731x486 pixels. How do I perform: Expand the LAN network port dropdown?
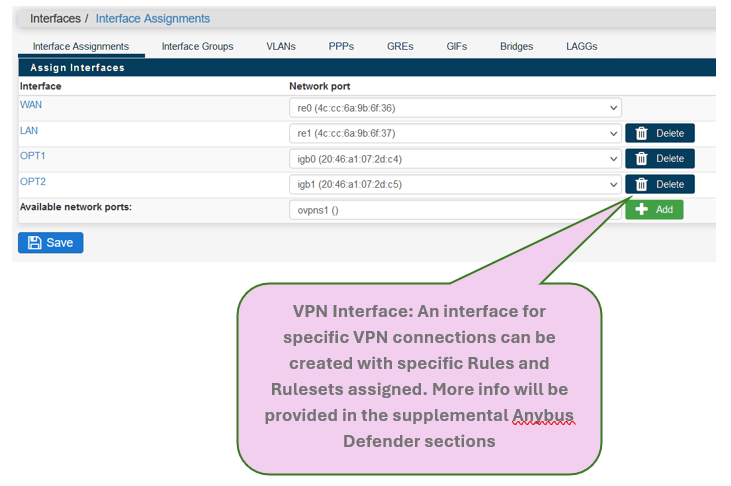click(455, 133)
